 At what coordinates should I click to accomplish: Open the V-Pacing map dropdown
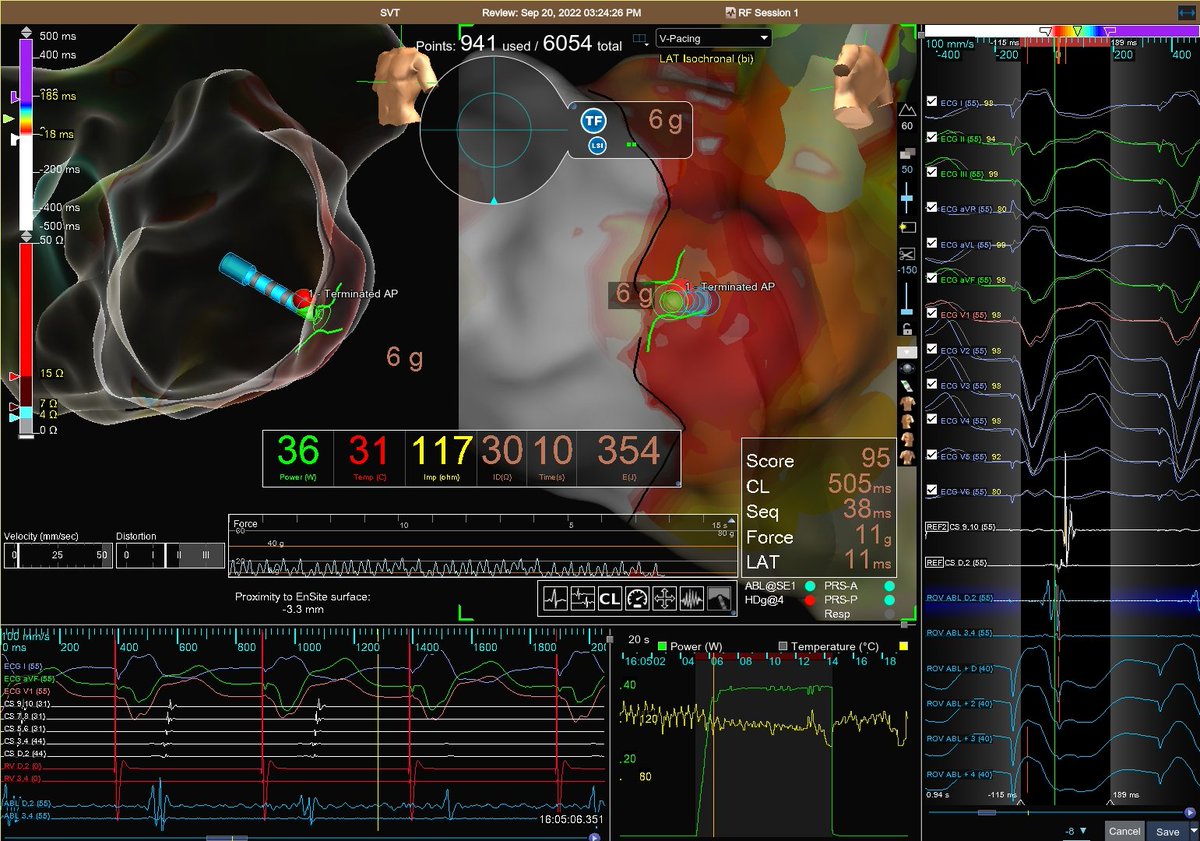[x=712, y=38]
